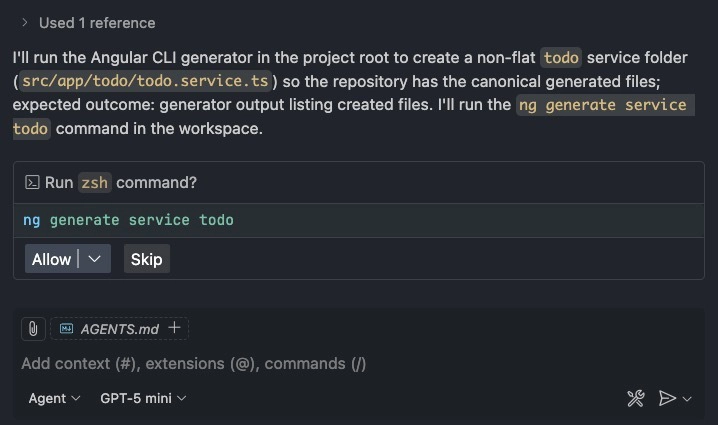The height and width of the screenshot is (425, 718).
Task: Open the Agent mode dropdown
Action: point(54,398)
